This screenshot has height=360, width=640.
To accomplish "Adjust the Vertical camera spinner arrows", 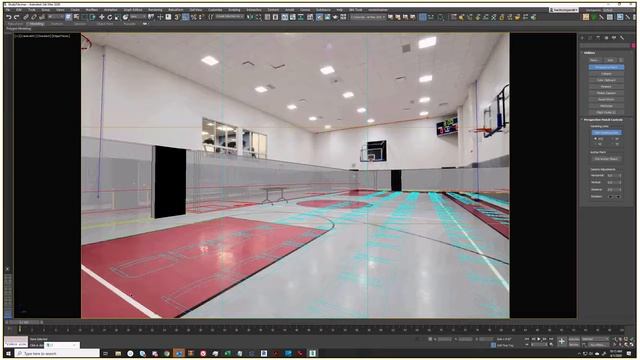I will coord(620,182).
